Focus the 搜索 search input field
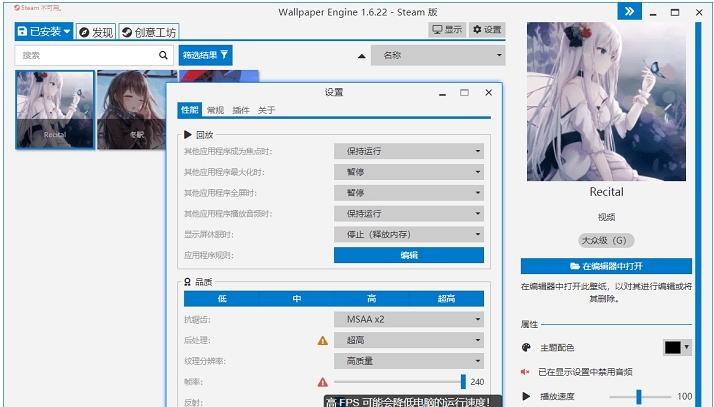 (x=94, y=55)
